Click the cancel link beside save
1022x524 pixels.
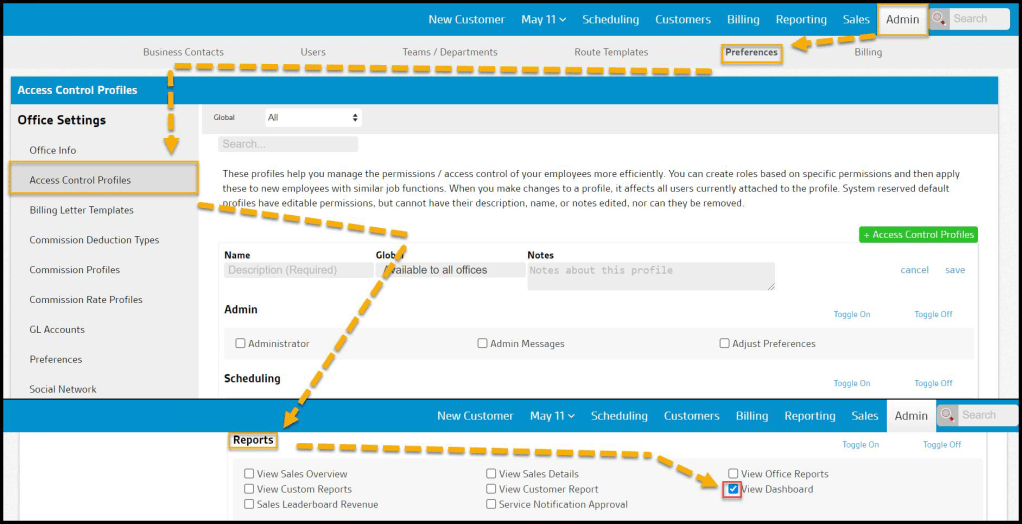914,270
